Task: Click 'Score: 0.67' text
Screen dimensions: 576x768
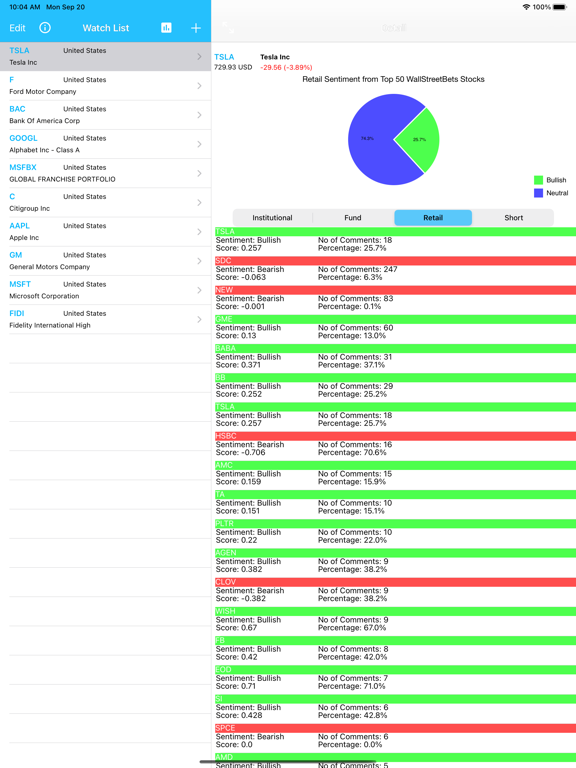Action: [236, 628]
